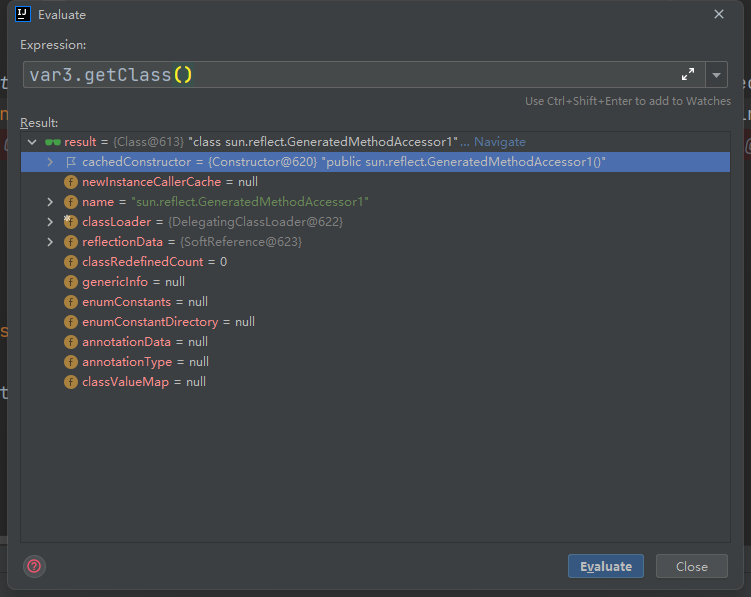Expand the name field node
Image resolution: width=751 pixels, height=597 pixels.
[50, 202]
